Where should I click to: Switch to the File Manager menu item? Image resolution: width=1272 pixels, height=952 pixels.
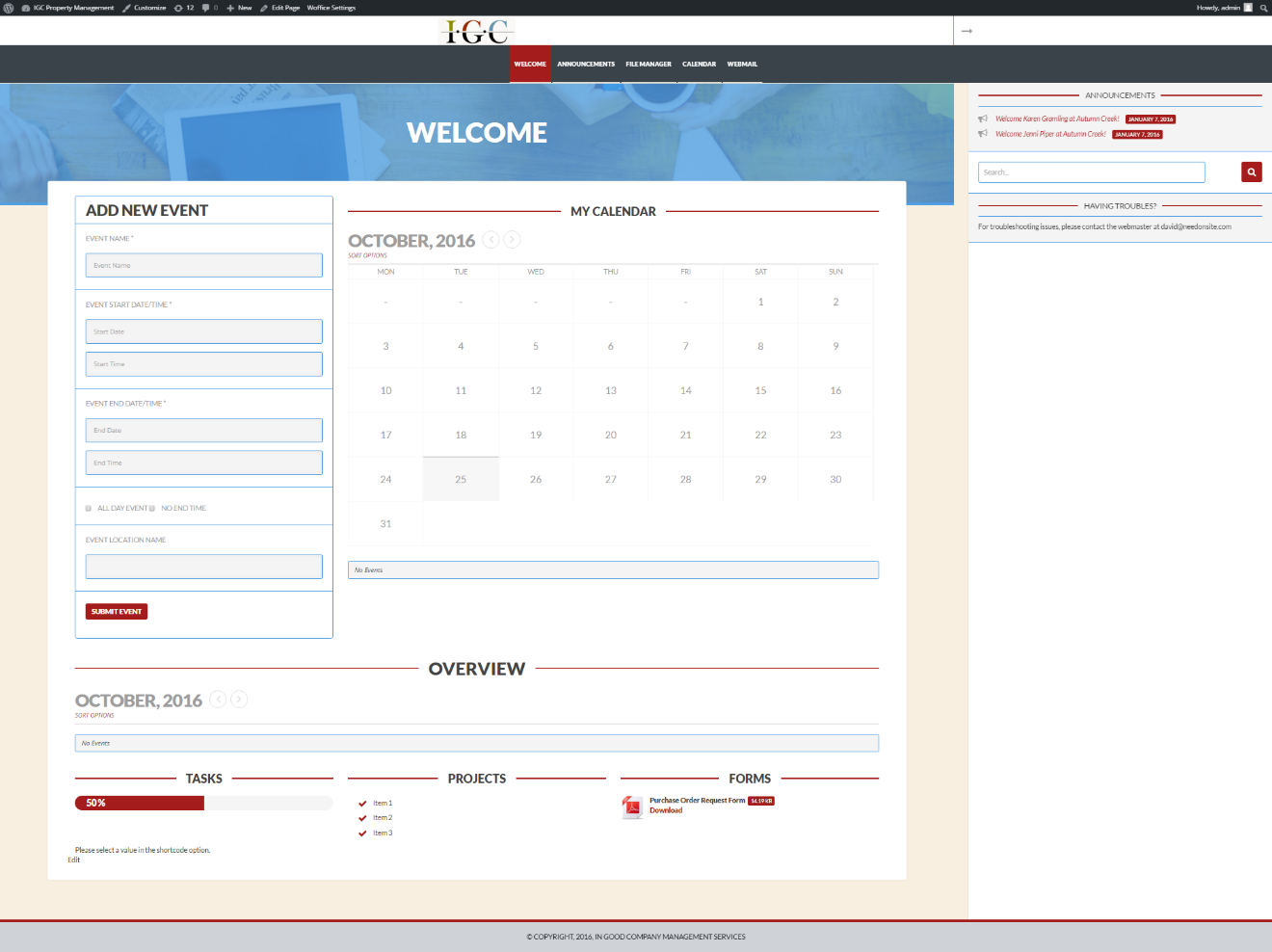pyautogui.click(x=648, y=65)
